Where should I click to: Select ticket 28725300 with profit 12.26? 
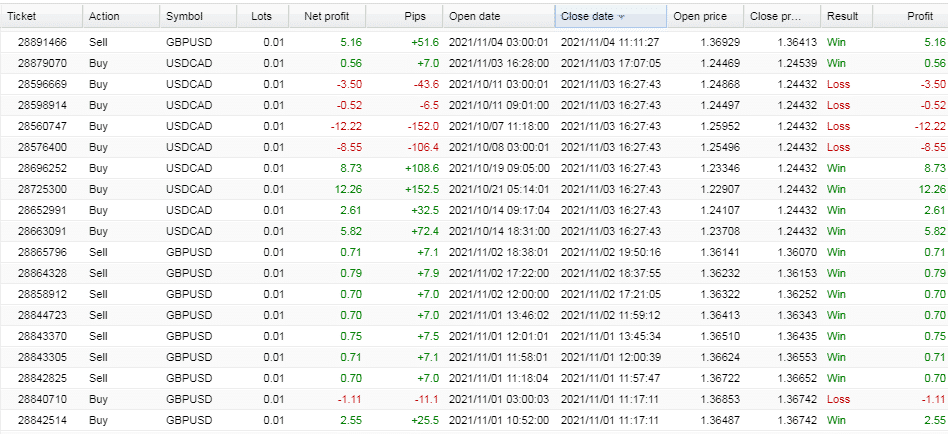pyautogui.click(x=474, y=189)
